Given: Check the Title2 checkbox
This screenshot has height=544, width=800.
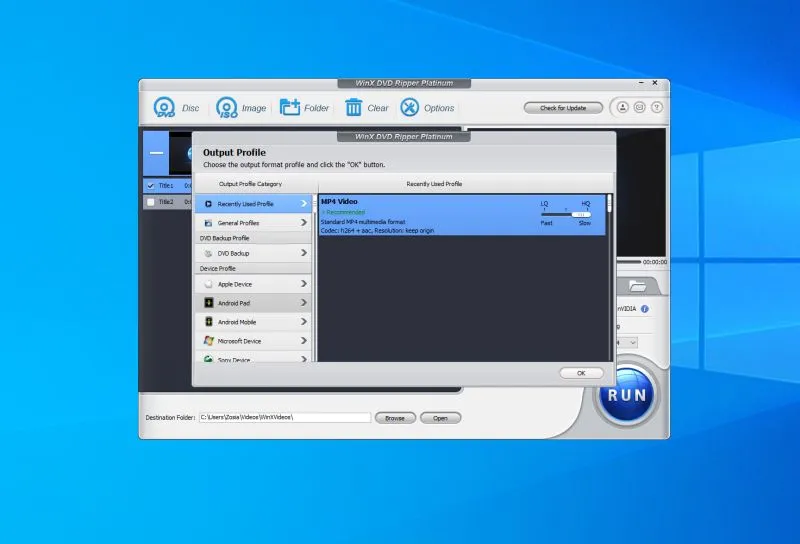Looking at the screenshot, I should pos(151,202).
